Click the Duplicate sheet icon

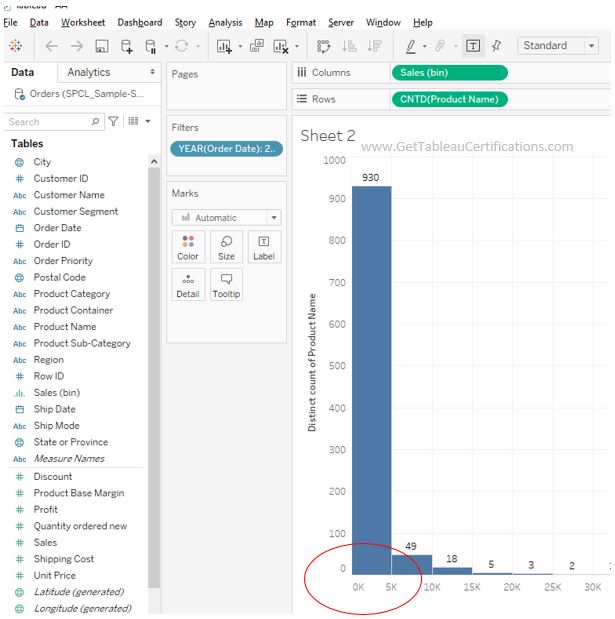(257, 46)
